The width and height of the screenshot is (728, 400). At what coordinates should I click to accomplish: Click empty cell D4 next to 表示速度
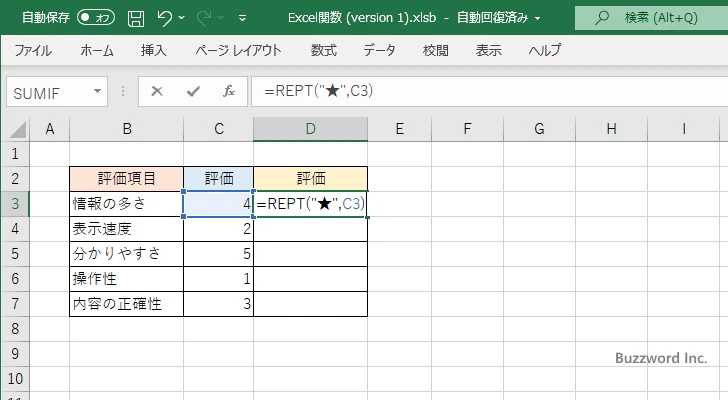(311, 229)
